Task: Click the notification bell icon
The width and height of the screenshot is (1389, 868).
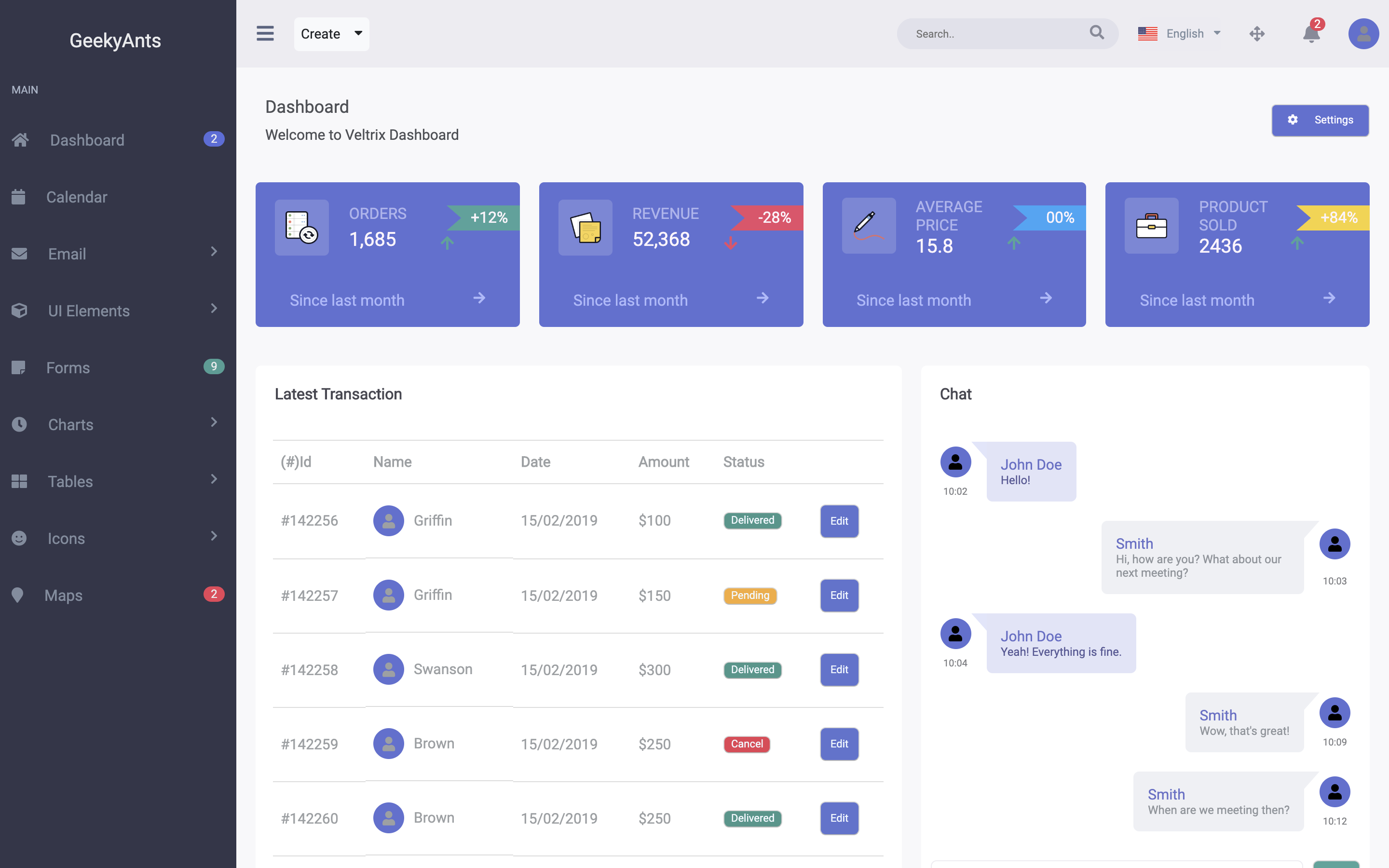Action: pyautogui.click(x=1311, y=34)
